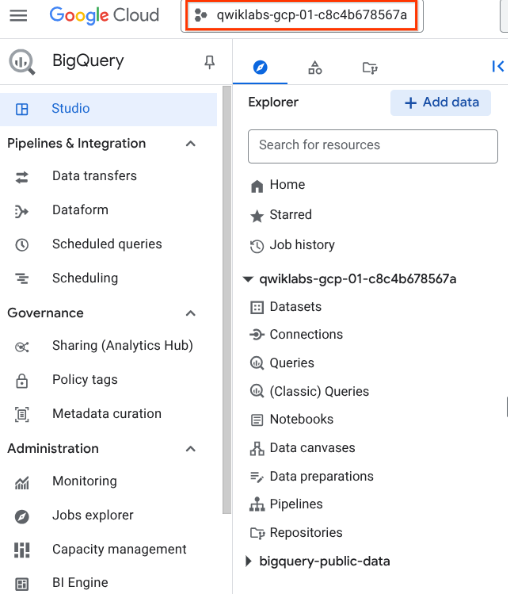Screen dimensions: 508x594
Task: Expand the bigquery-public-data node
Action: point(248,561)
